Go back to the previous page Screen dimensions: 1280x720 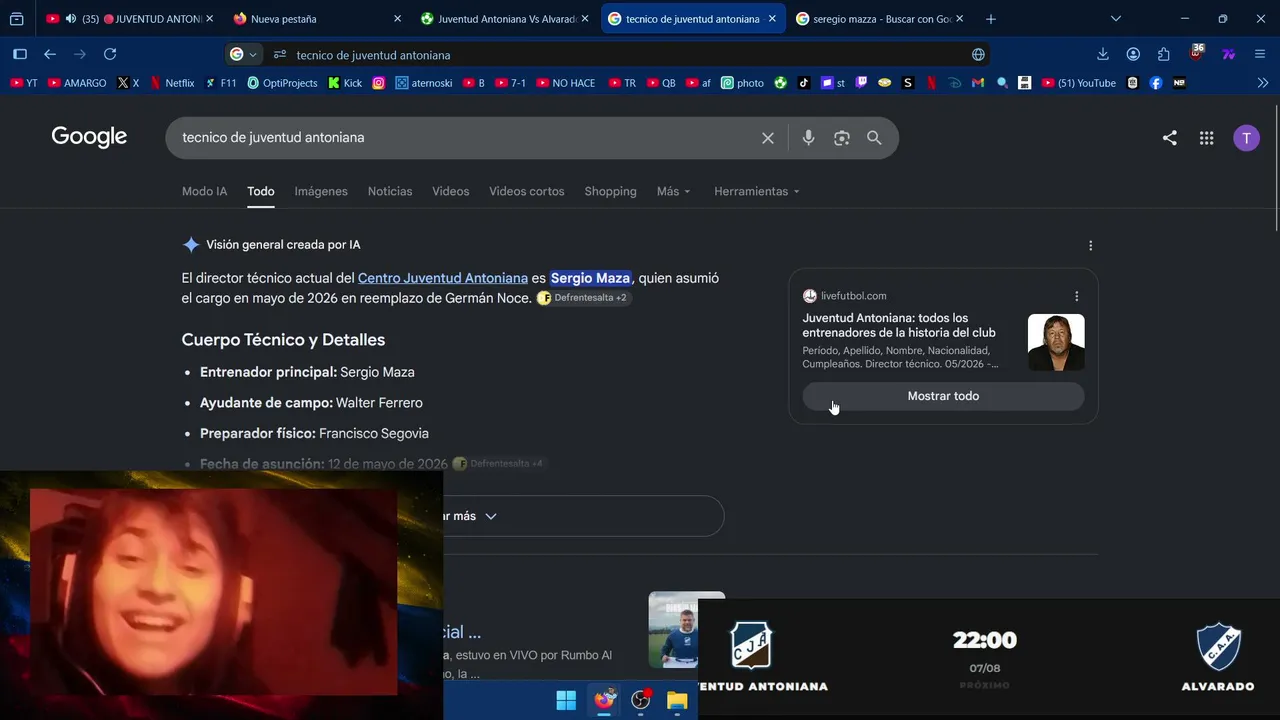point(50,55)
